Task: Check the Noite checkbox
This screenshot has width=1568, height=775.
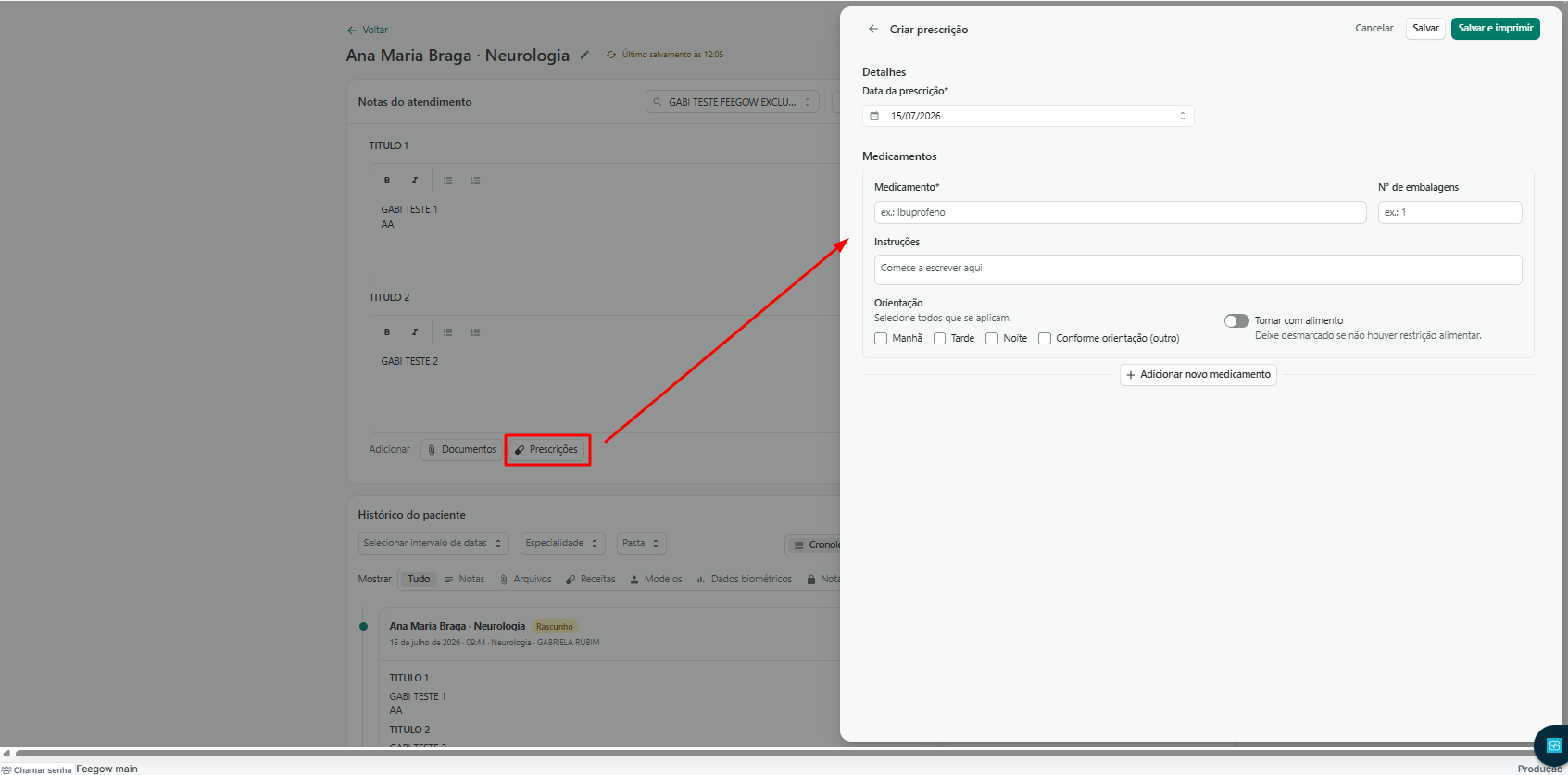Action: coord(992,338)
